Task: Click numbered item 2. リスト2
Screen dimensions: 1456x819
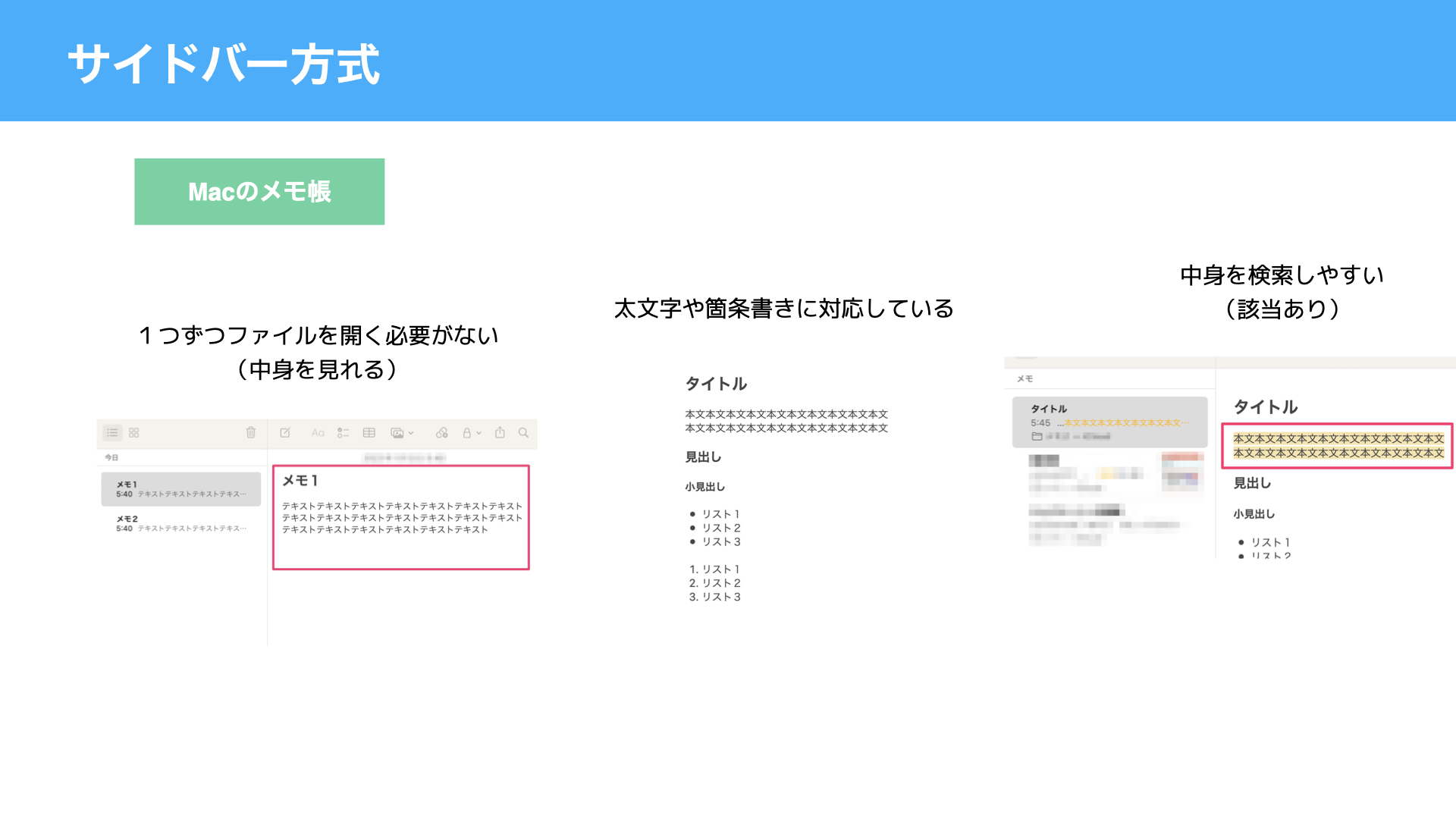Action: tap(714, 583)
